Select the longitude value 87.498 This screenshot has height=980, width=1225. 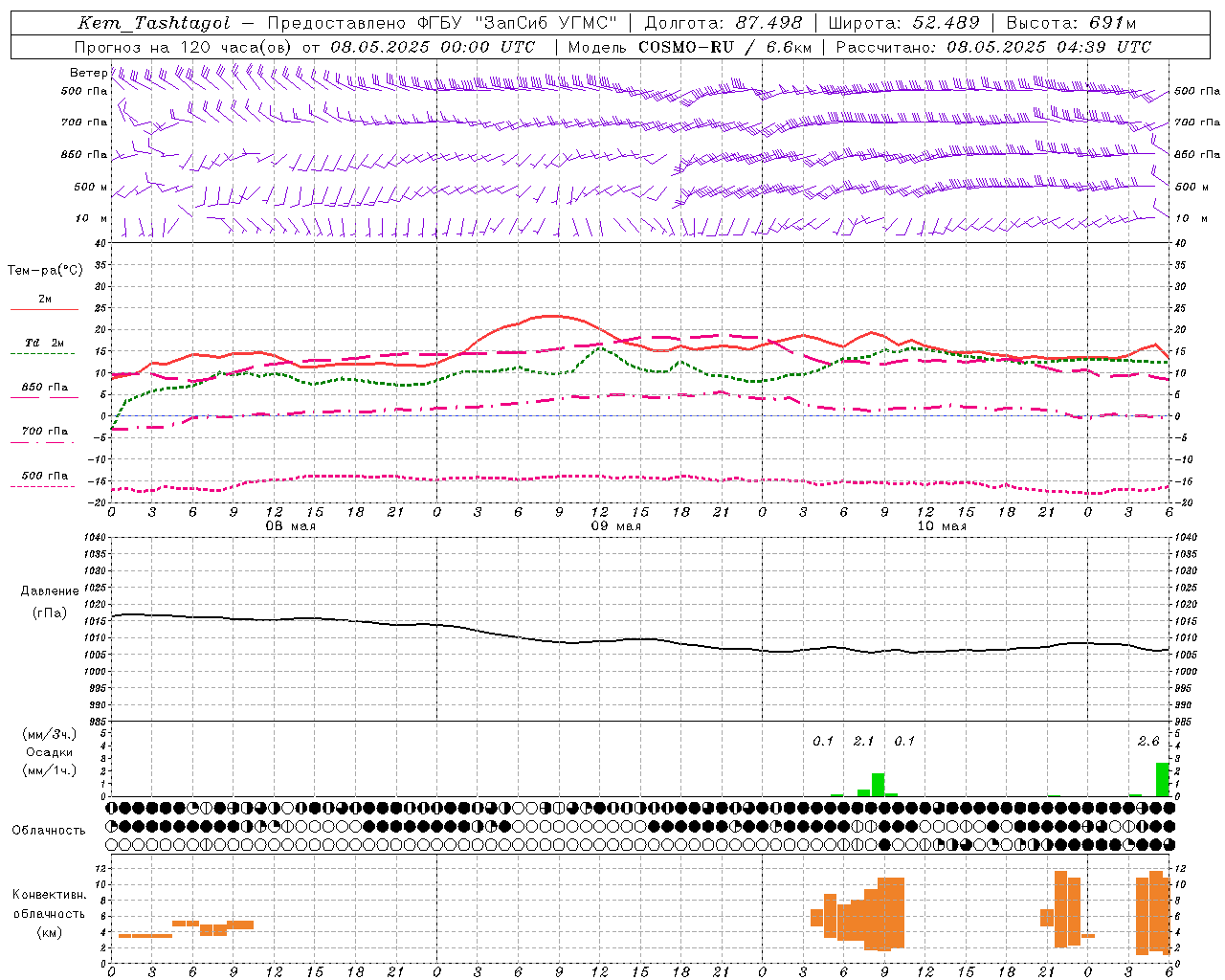(x=768, y=24)
